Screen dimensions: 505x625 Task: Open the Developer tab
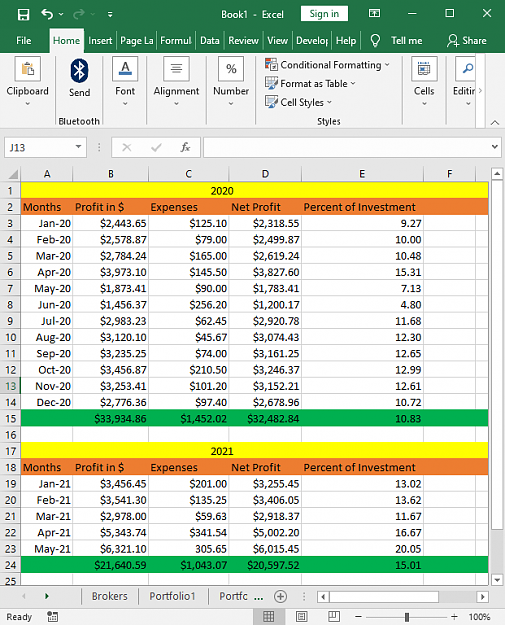[x=312, y=41]
